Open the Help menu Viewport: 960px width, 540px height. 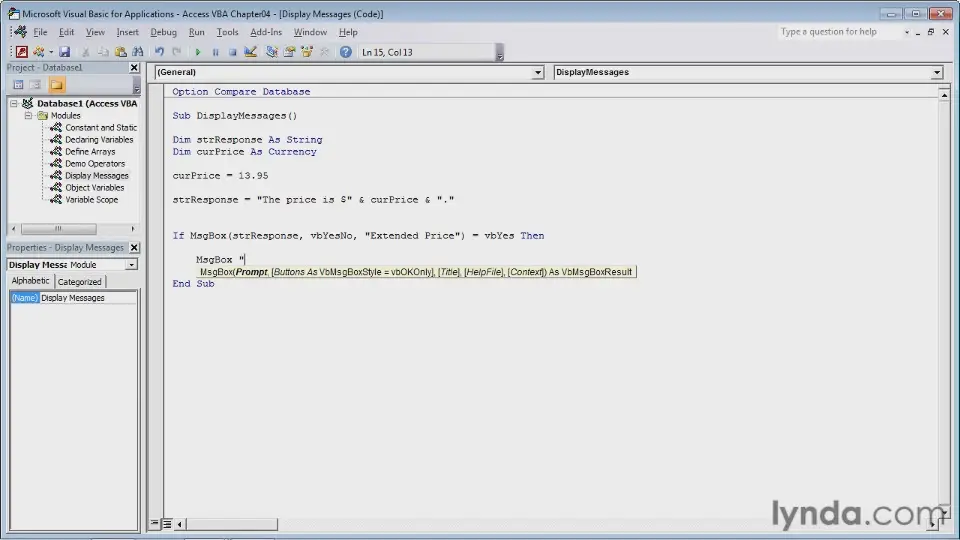pyautogui.click(x=348, y=32)
